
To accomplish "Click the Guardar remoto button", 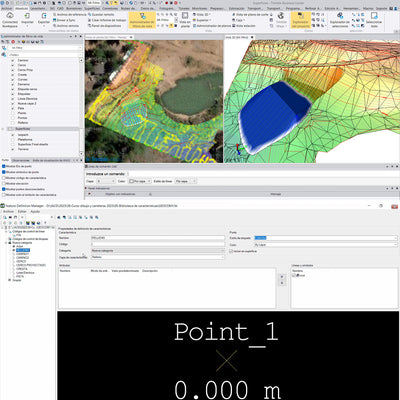I will pyautogui.click(x=101, y=15).
